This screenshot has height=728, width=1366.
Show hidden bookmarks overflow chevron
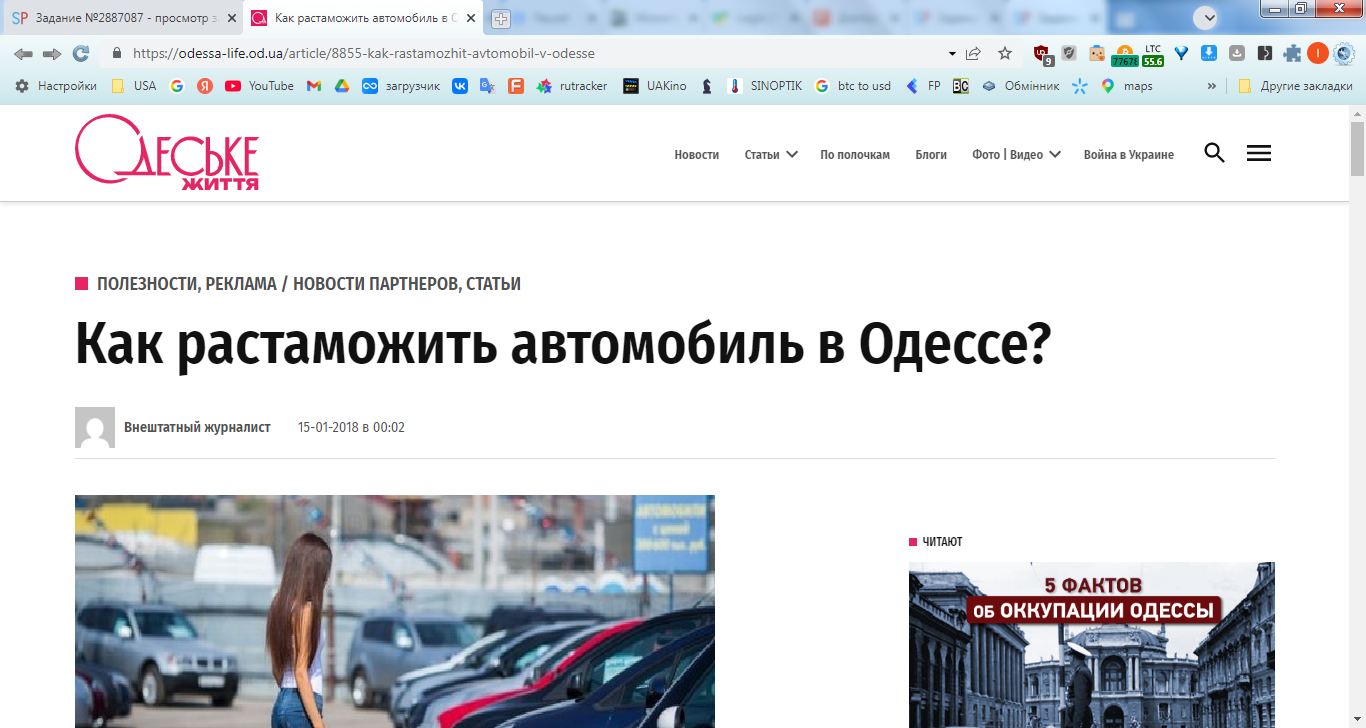click(x=1212, y=86)
